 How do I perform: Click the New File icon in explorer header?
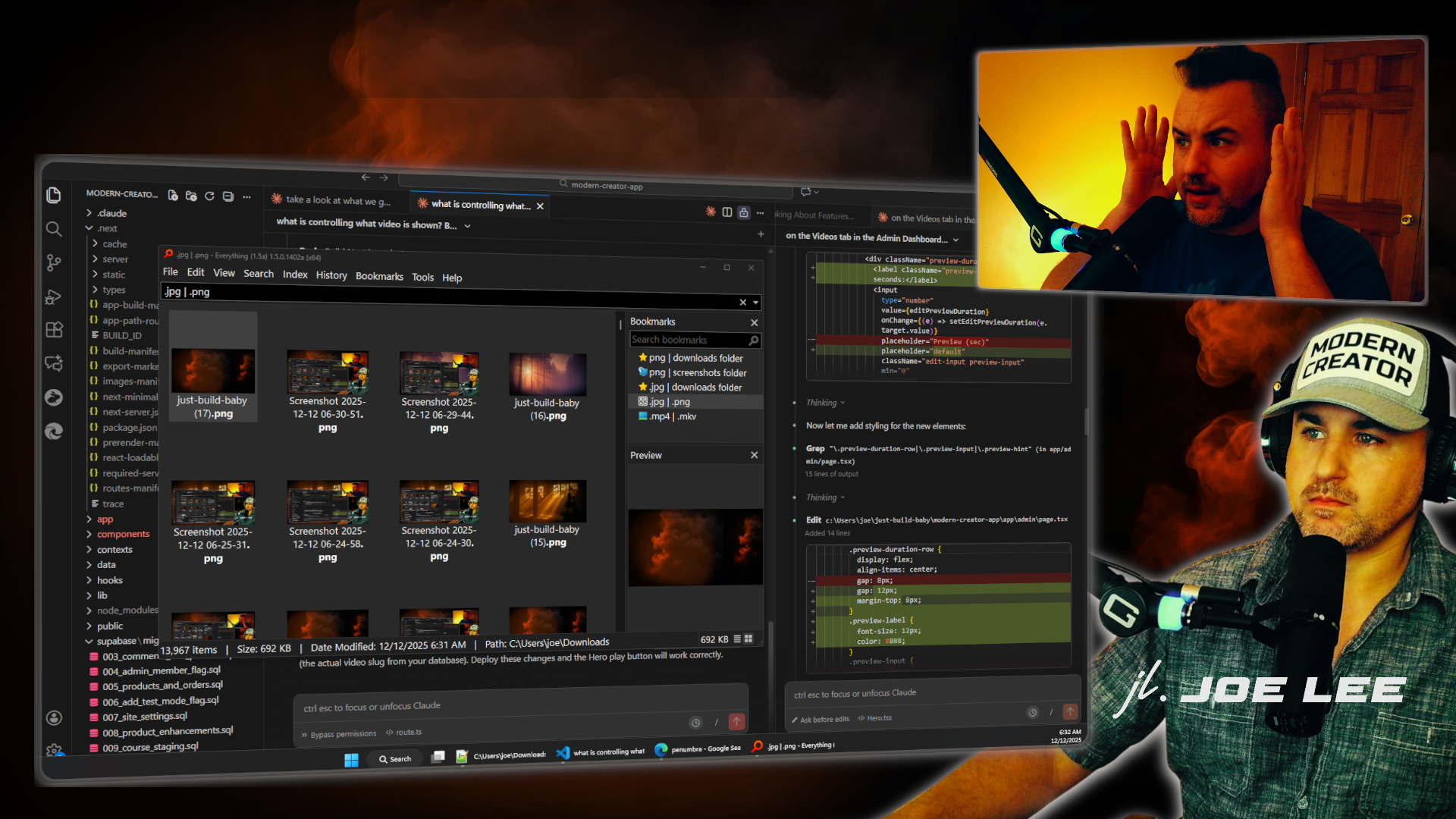pyautogui.click(x=173, y=196)
